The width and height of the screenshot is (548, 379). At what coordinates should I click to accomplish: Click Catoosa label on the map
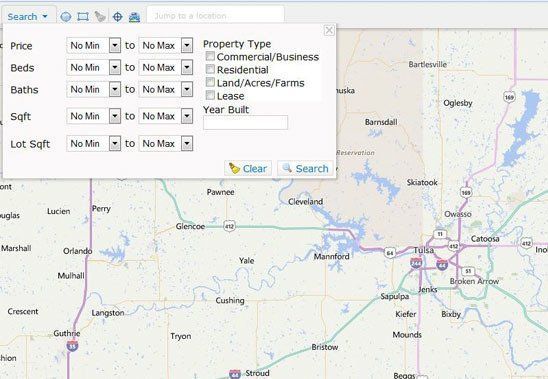(485, 239)
